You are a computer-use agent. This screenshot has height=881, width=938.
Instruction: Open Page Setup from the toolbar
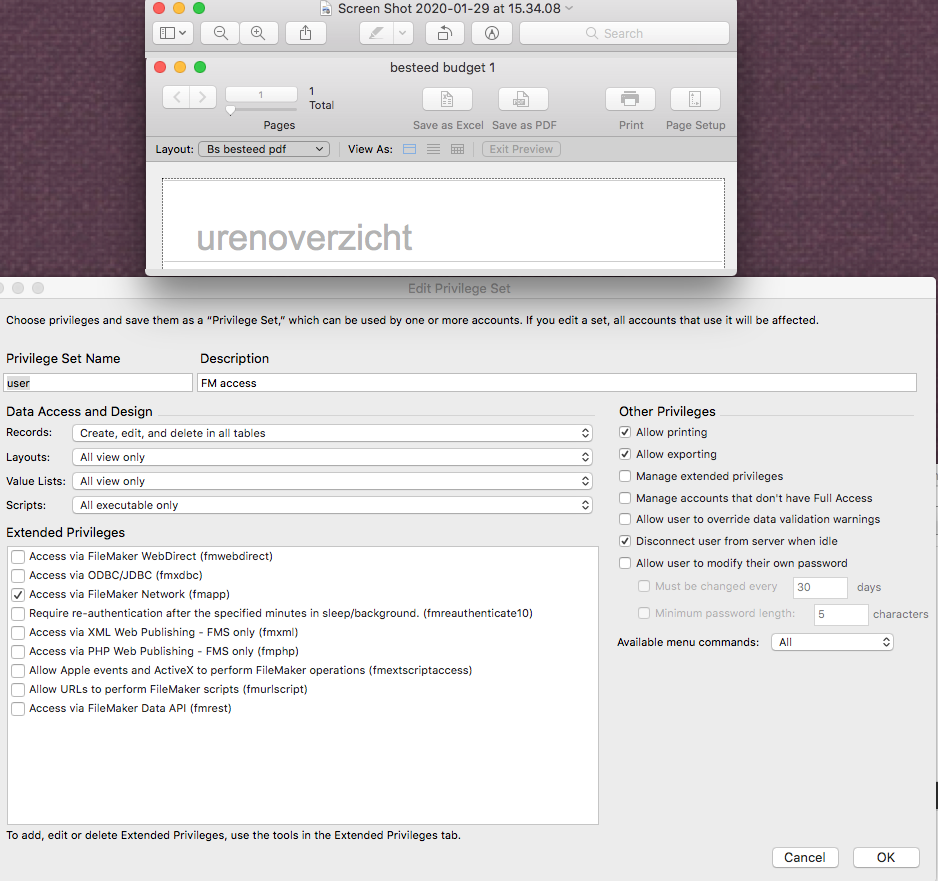tap(695, 99)
